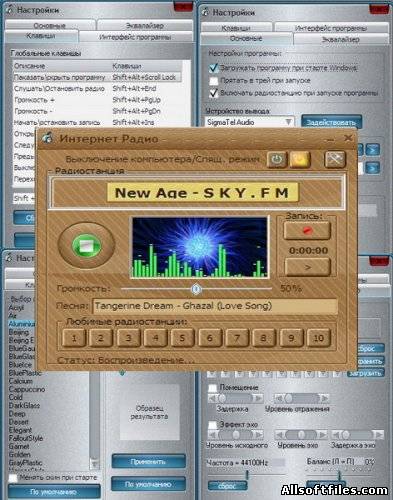The image size is (393, 500).
Task: Open Клавиши tab in top-right settings window
Action: 236,28
